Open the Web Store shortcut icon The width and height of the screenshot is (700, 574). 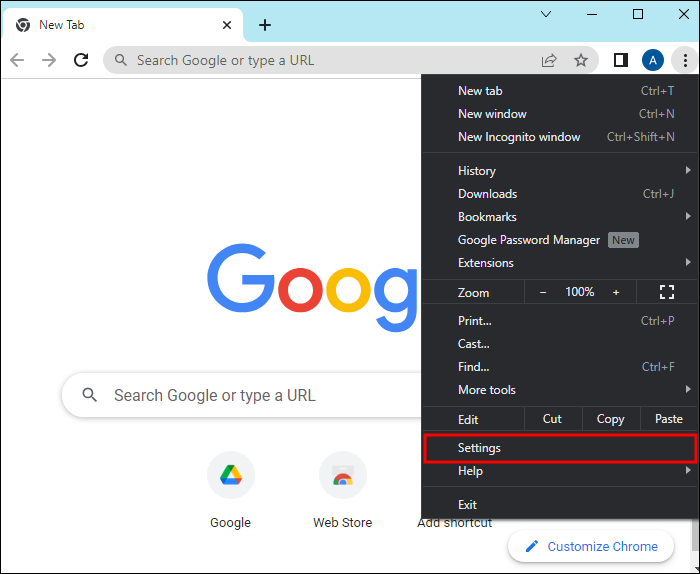tap(343, 475)
